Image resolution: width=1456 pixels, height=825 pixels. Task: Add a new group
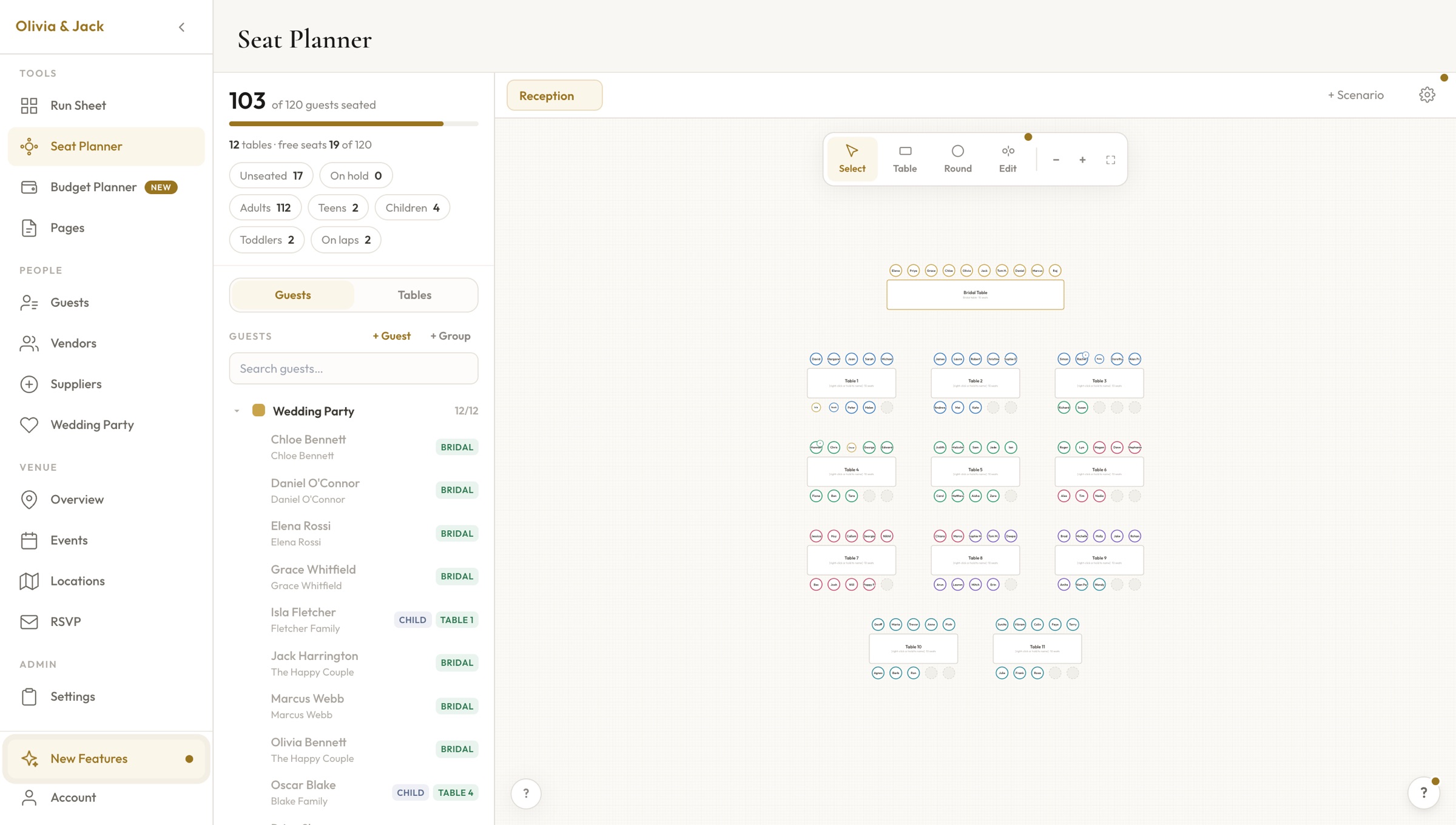(450, 335)
